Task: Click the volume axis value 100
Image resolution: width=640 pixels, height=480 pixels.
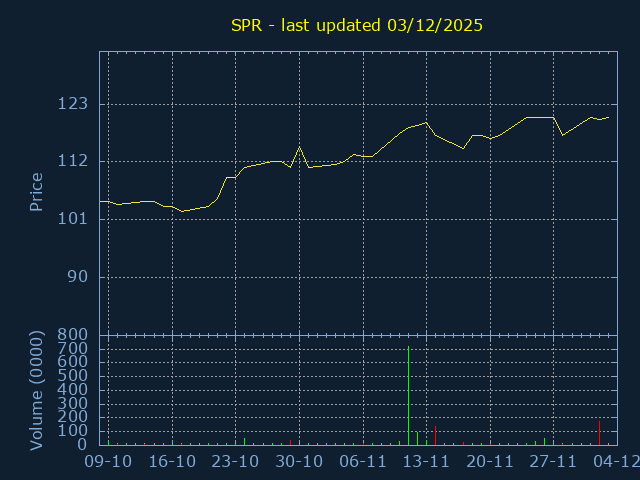Action: (x=73, y=431)
